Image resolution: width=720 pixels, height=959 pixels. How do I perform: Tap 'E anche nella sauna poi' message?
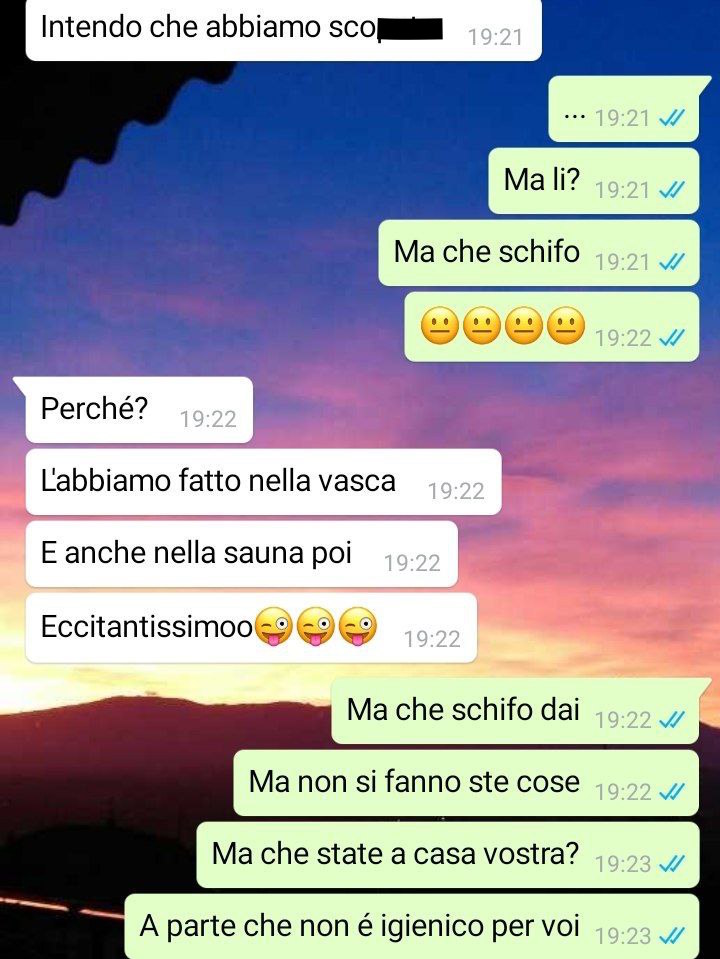tap(242, 554)
